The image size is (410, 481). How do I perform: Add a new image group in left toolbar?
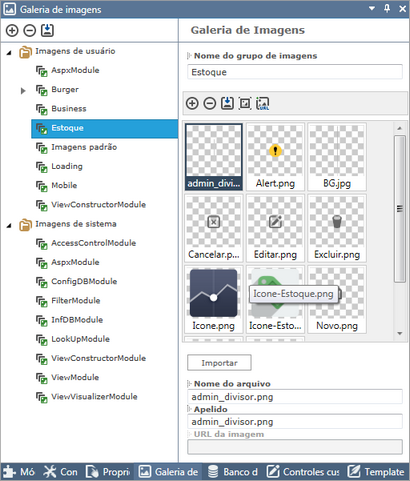(x=12, y=30)
